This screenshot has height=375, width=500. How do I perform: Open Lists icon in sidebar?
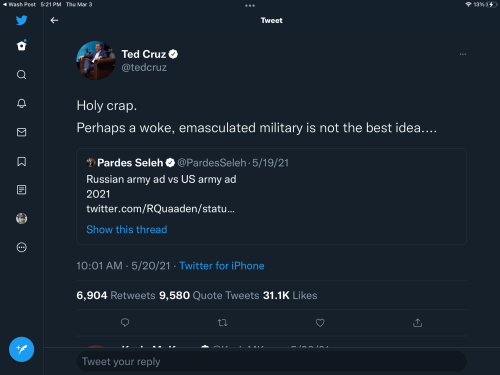point(22,190)
